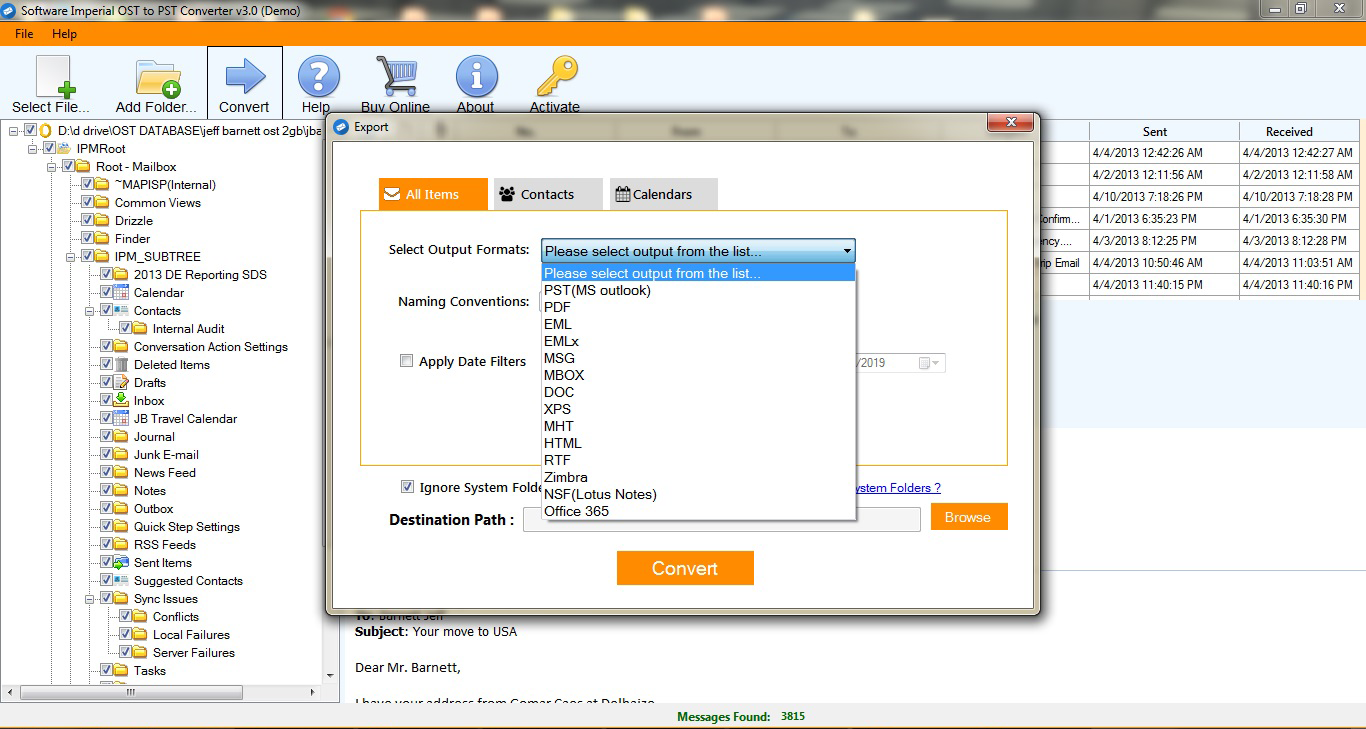Open the Help menu
Viewport: 1366px width, 729px height.
pos(64,33)
